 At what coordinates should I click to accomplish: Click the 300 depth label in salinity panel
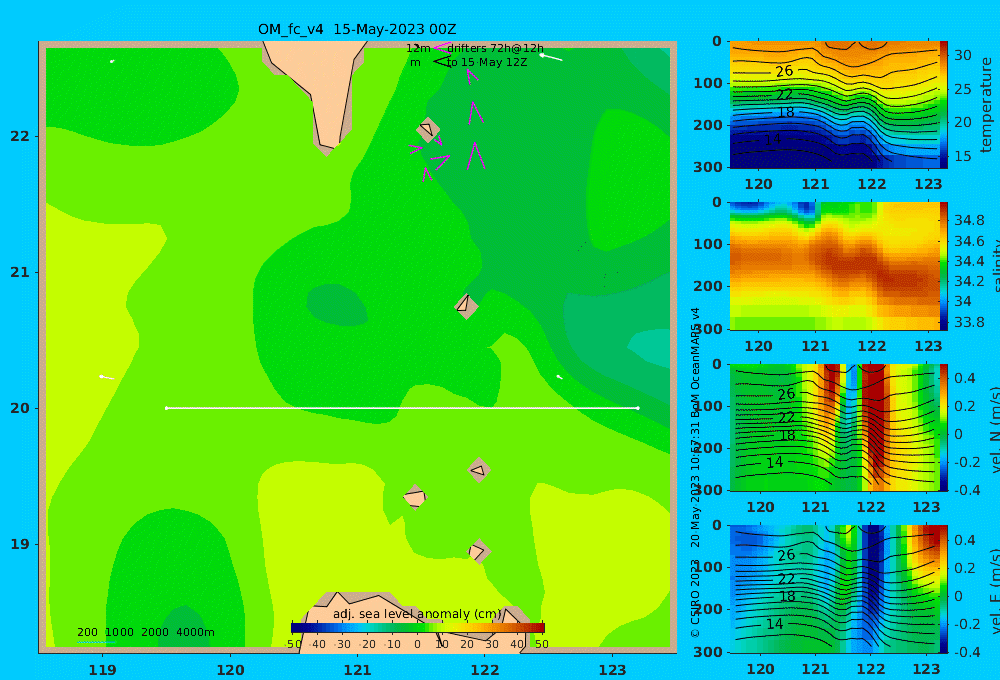708,329
